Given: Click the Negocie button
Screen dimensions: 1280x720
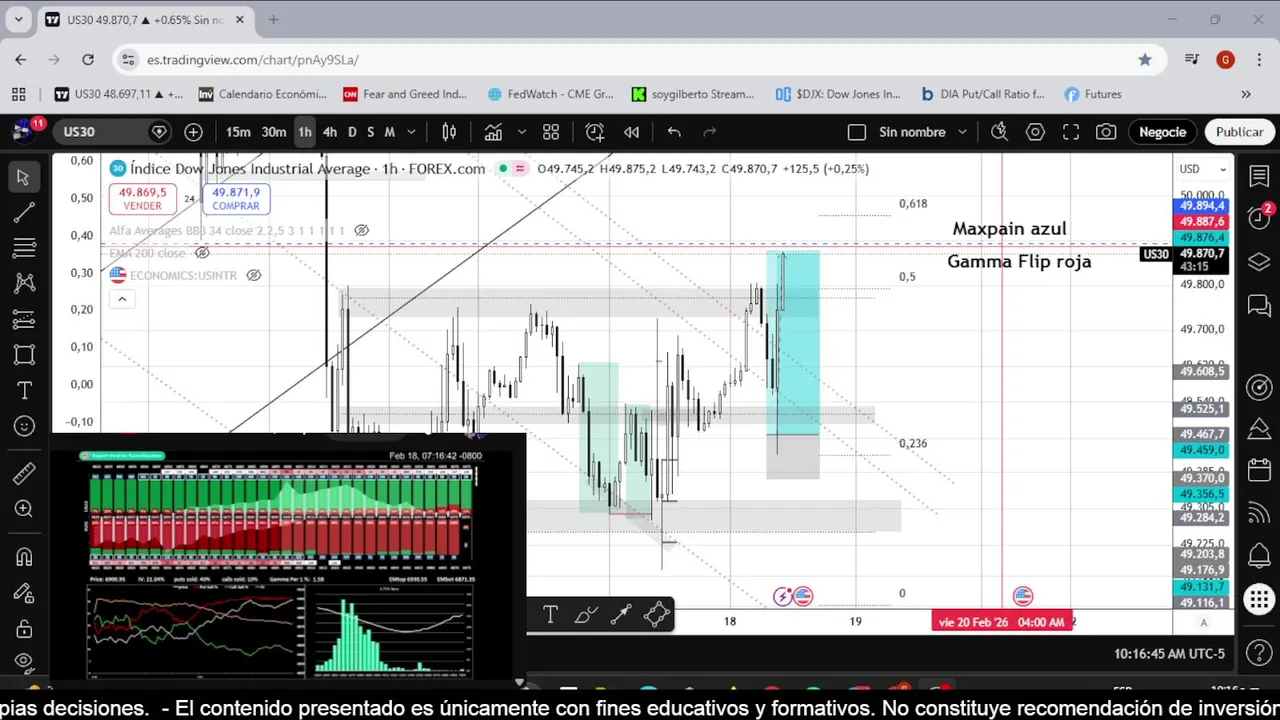Looking at the screenshot, I should 1162,132.
